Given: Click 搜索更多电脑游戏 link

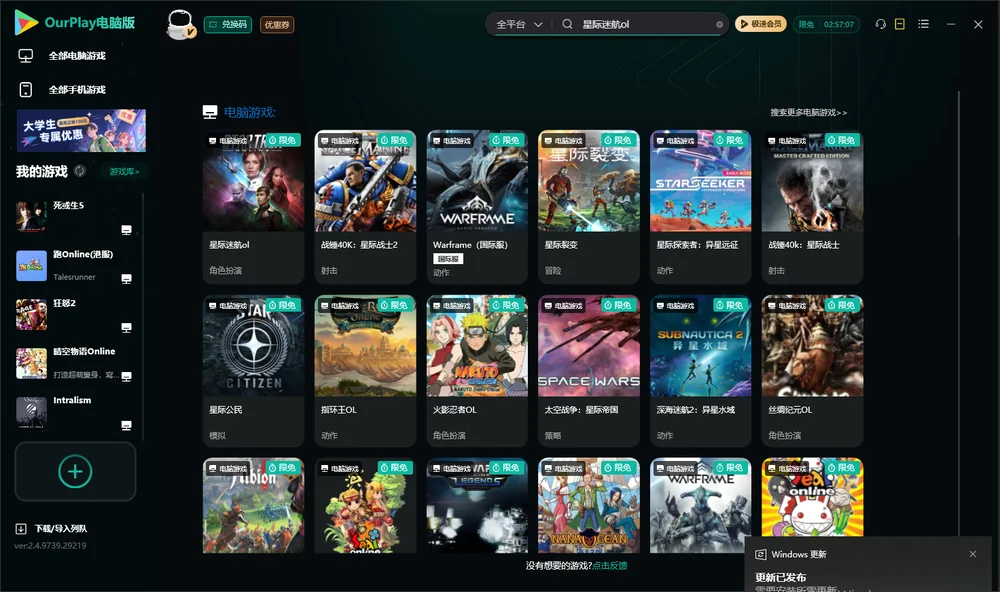Looking at the screenshot, I should tap(809, 112).
